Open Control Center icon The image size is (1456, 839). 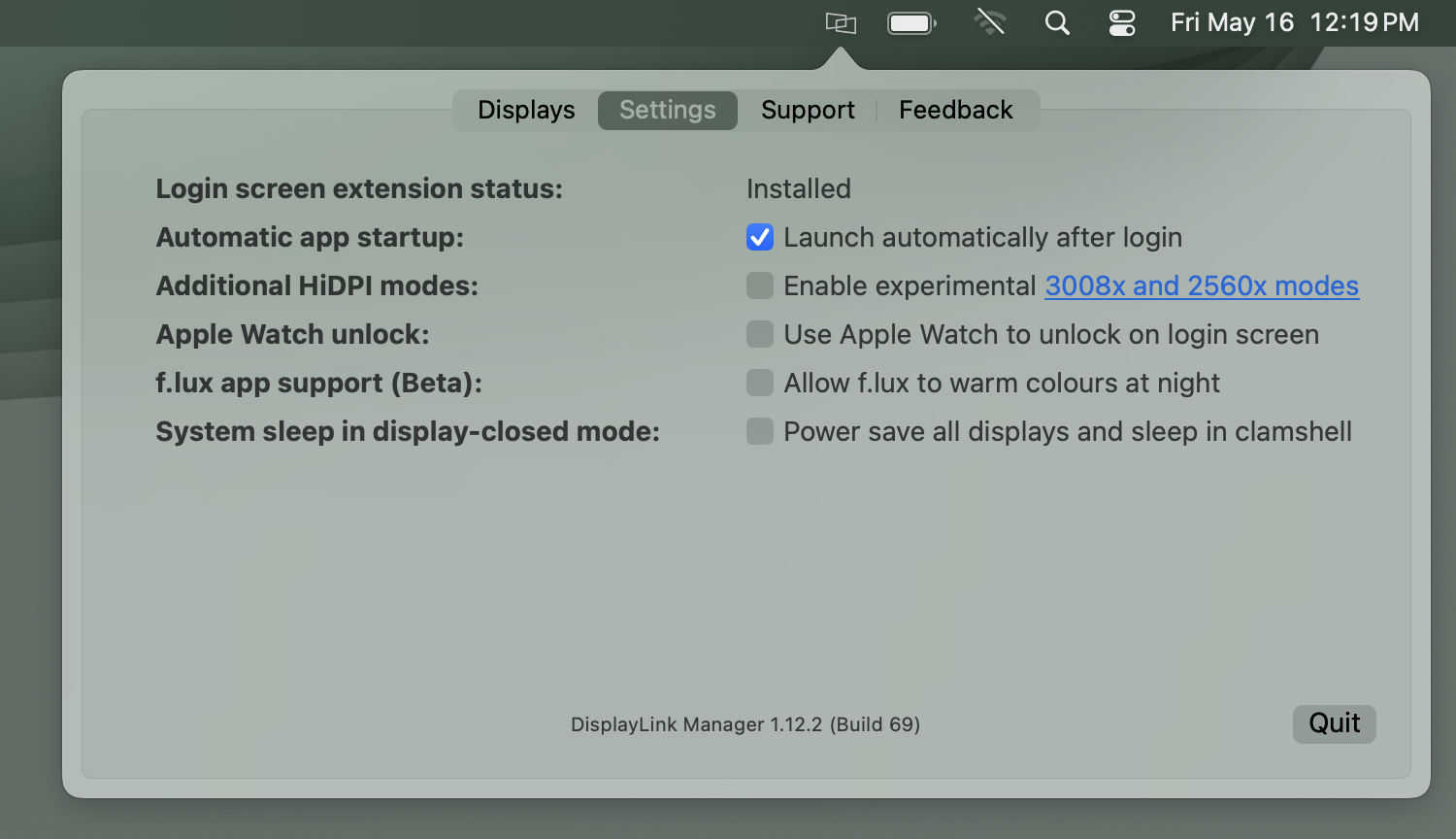(x=1122, y=22)
